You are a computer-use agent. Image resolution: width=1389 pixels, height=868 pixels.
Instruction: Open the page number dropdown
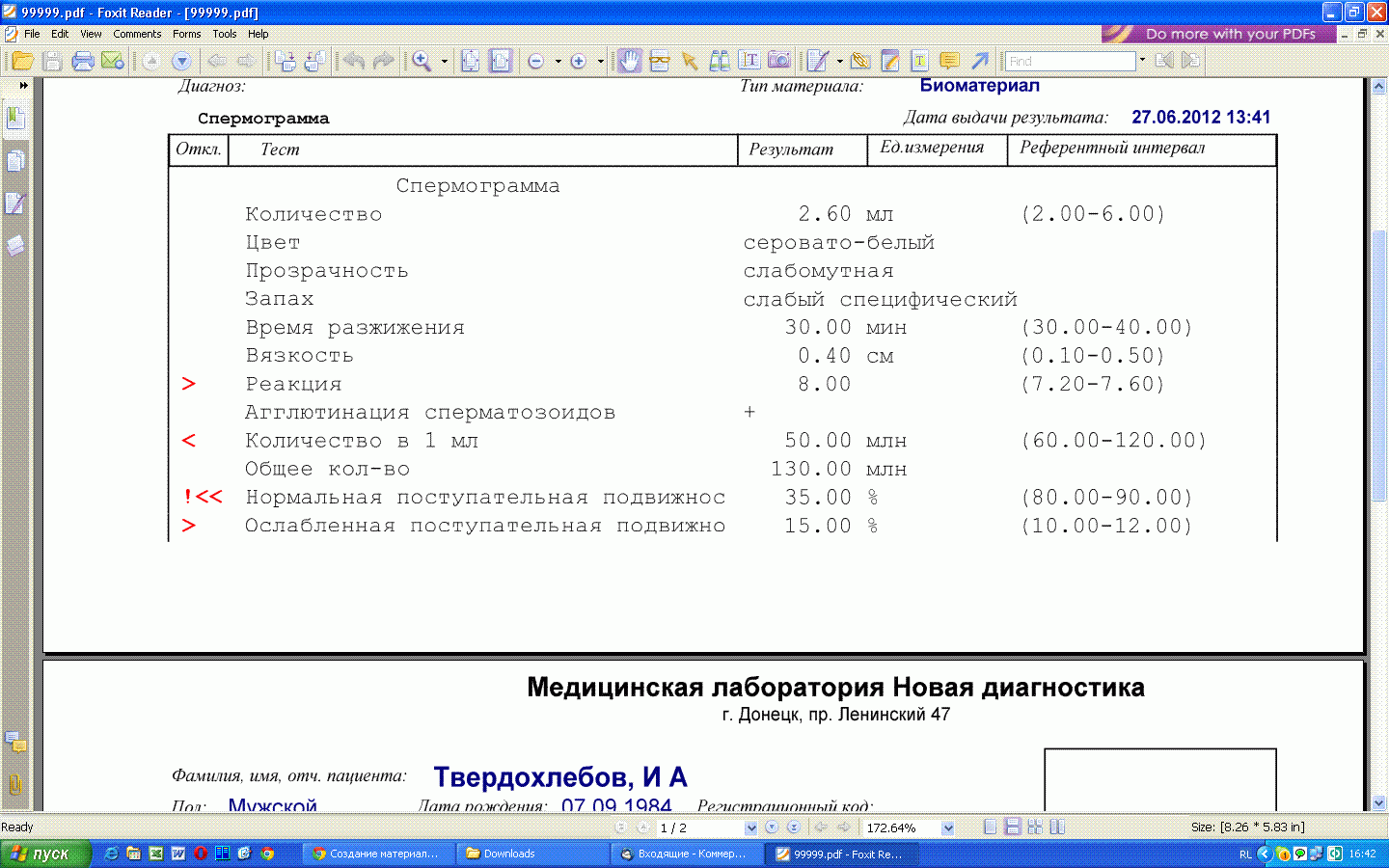click(x=750, y=827)
